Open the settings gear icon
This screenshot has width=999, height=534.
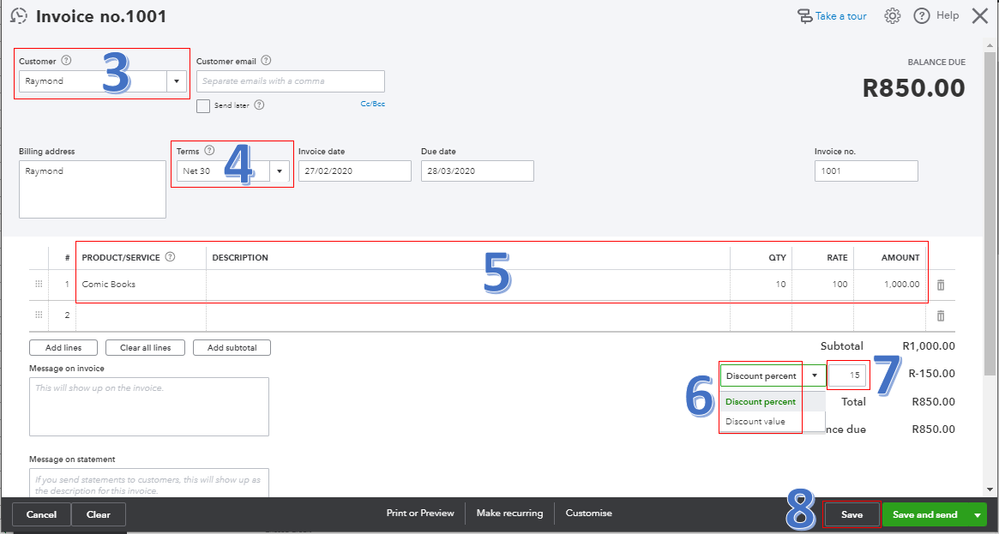893,16
